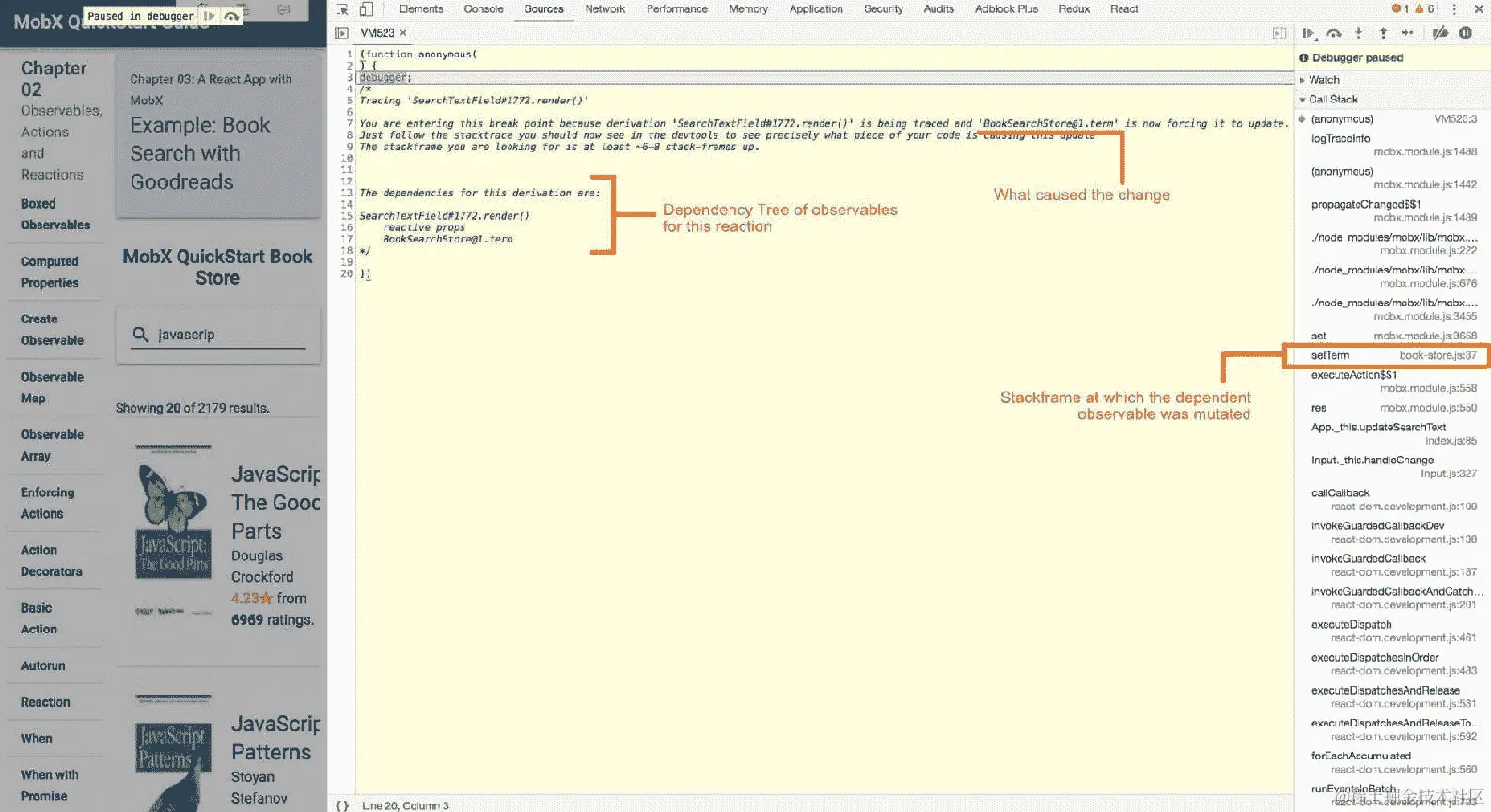Open the Adblock Plus tab
1491x812 pixels.
tap(1006, 9)
